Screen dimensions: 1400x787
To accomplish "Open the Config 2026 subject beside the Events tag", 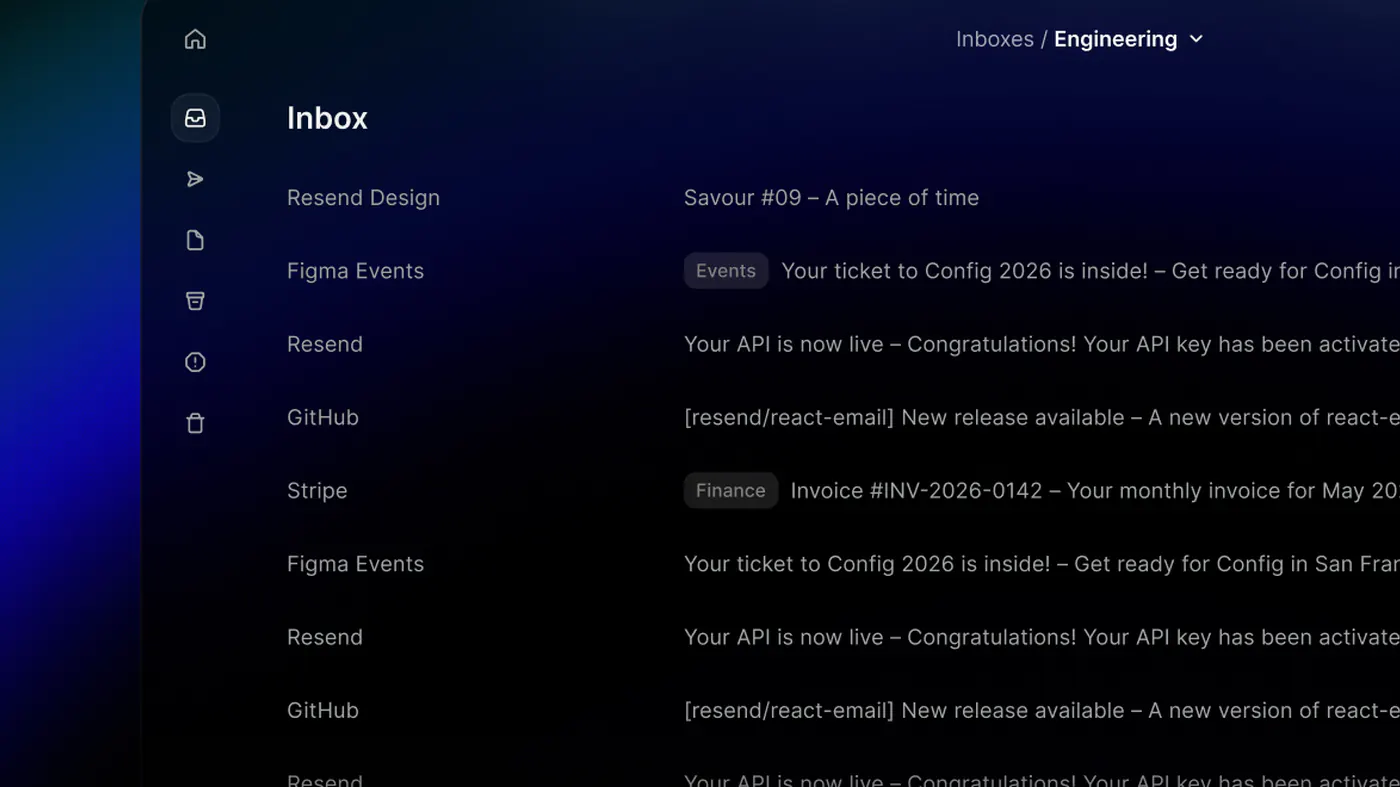I will (1090, 271).
